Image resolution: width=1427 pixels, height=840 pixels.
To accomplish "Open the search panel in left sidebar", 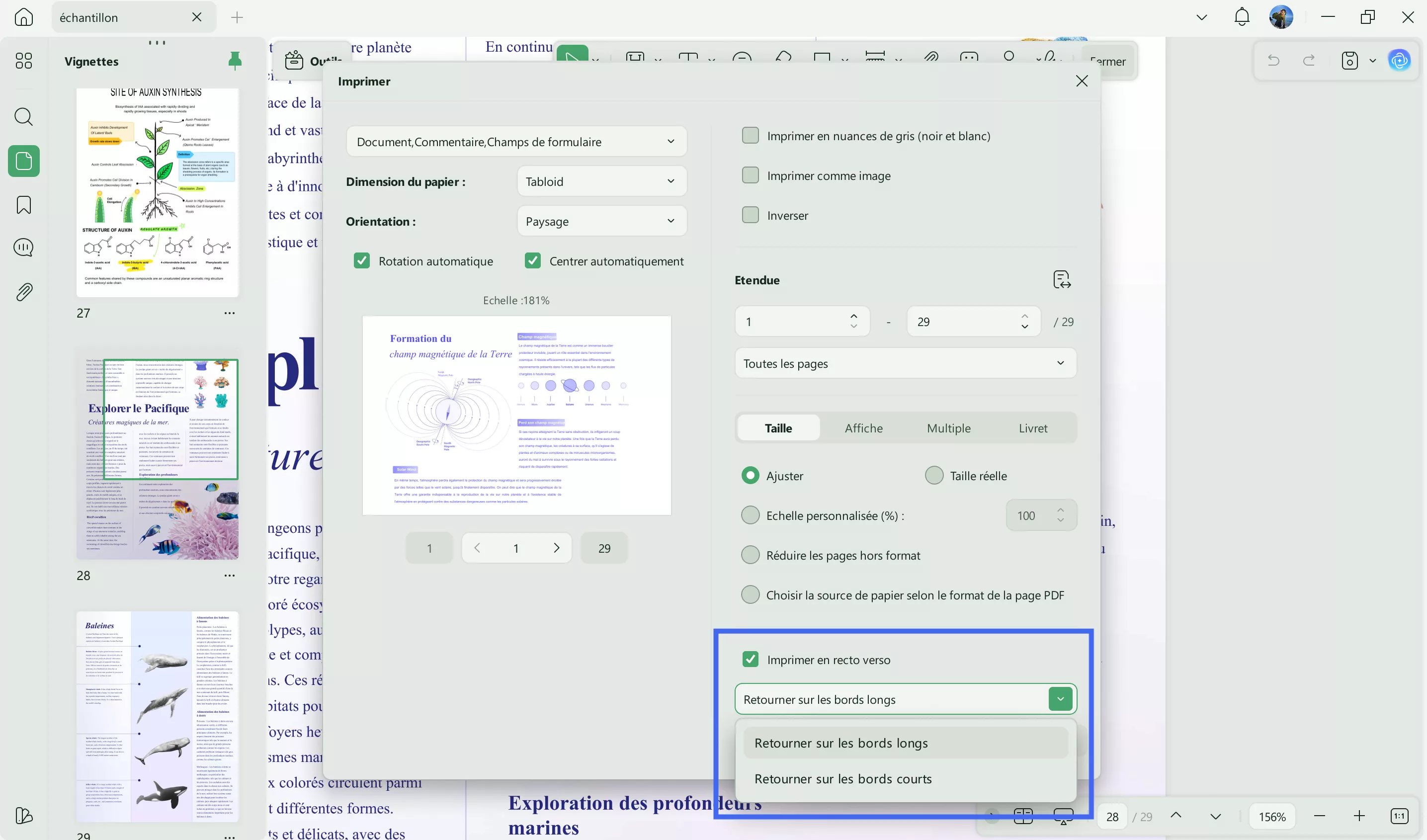I will (x=23, y=117).
